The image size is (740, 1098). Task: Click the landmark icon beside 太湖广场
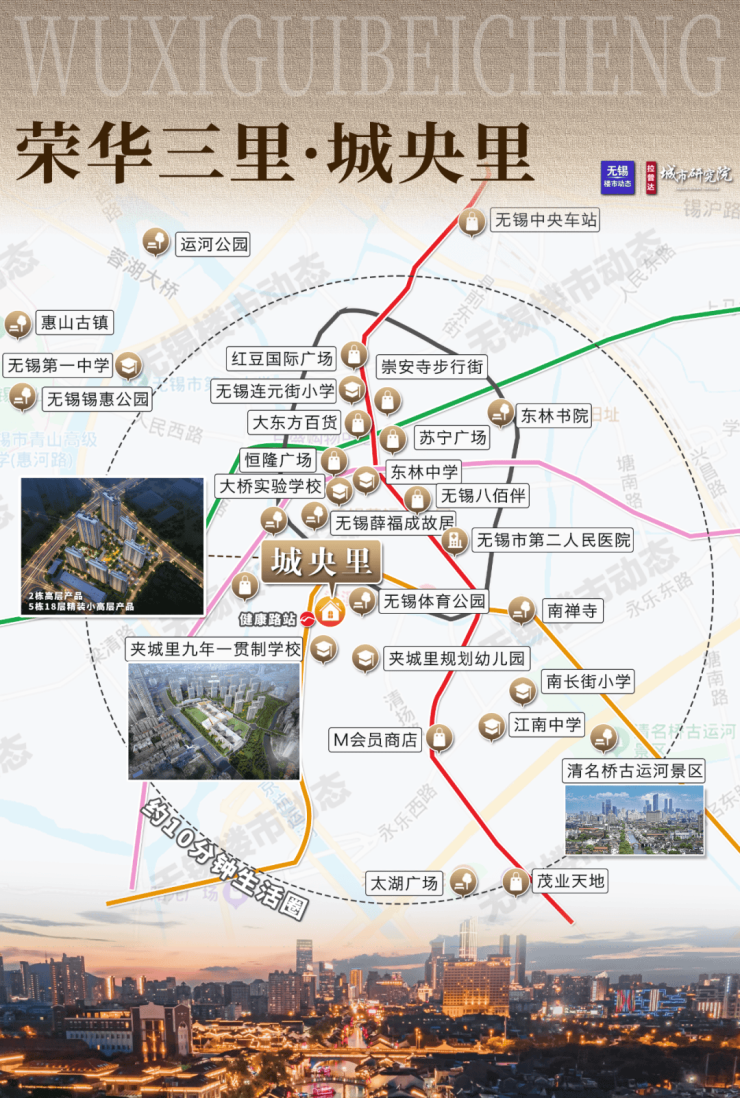[463, 881]
